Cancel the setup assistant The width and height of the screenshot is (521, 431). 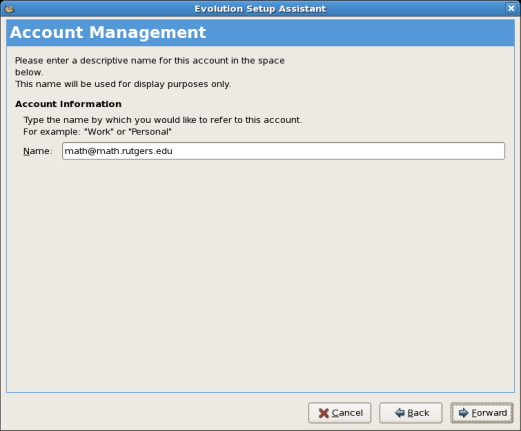[x=339, y=413]
